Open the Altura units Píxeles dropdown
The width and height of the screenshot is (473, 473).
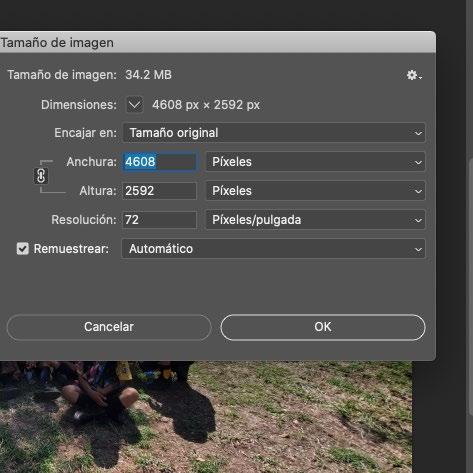click(x=315, y=191)
